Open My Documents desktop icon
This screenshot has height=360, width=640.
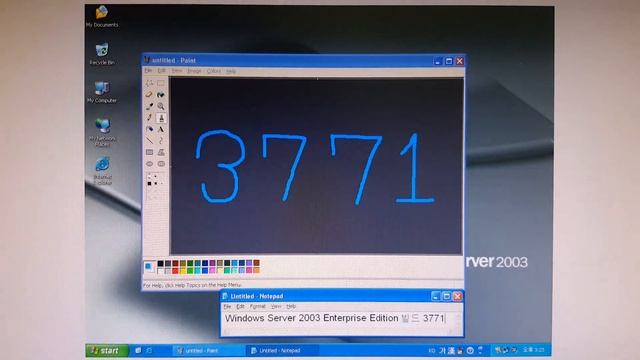[x=102, y=16]
